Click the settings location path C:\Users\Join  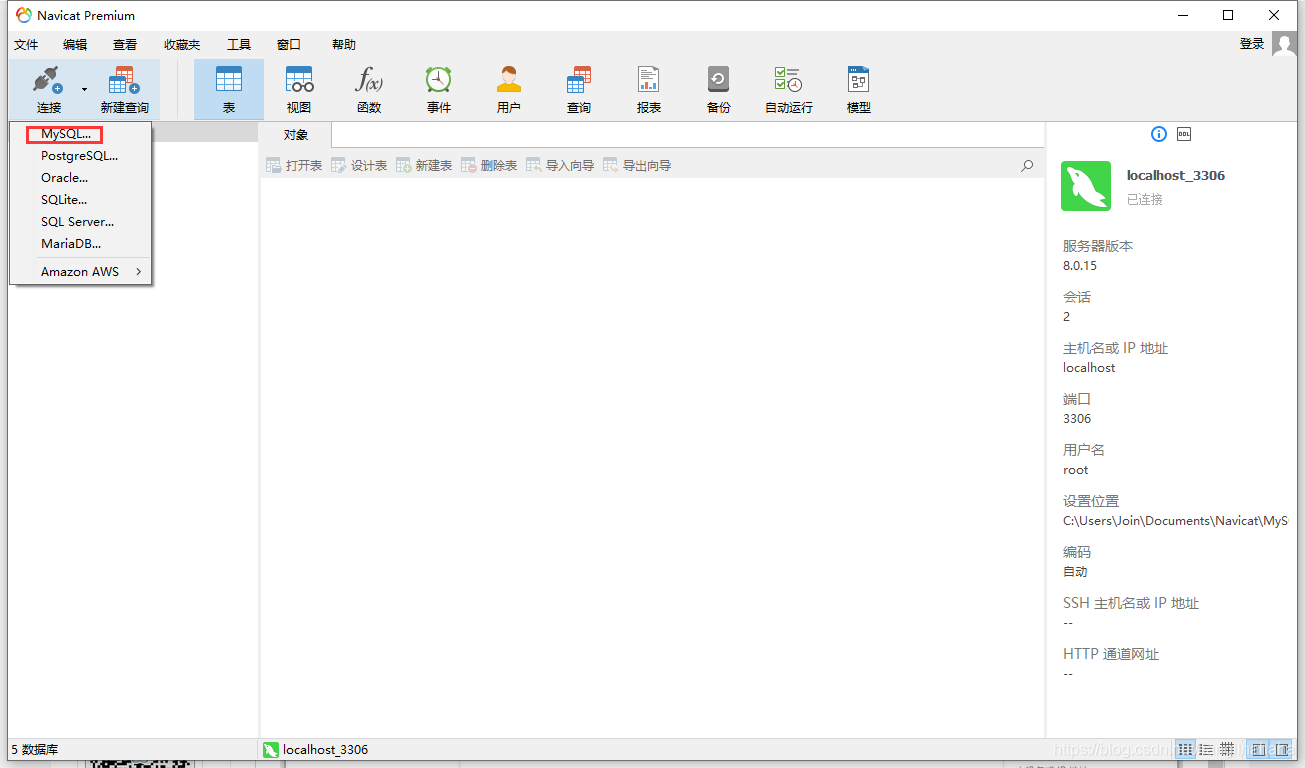[1176, 521]
